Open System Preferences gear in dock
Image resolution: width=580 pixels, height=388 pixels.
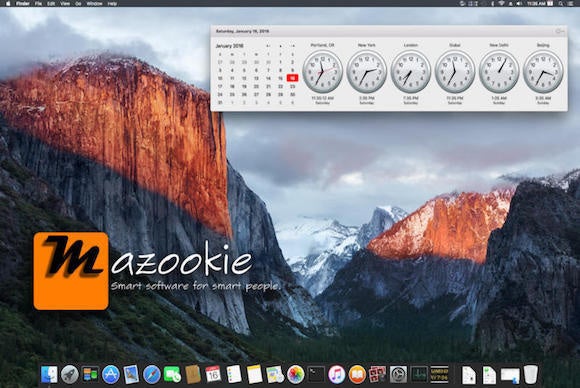click(x=398, y=375)
